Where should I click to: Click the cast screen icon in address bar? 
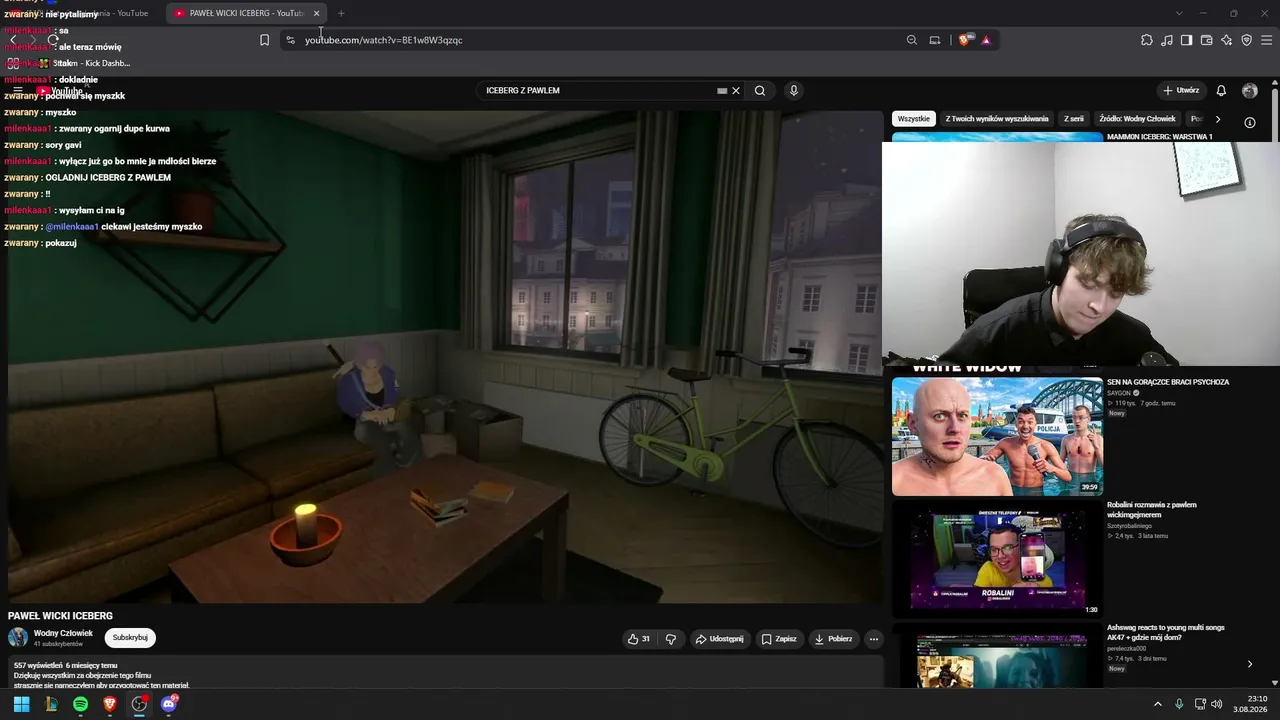[x=935, y=40]
